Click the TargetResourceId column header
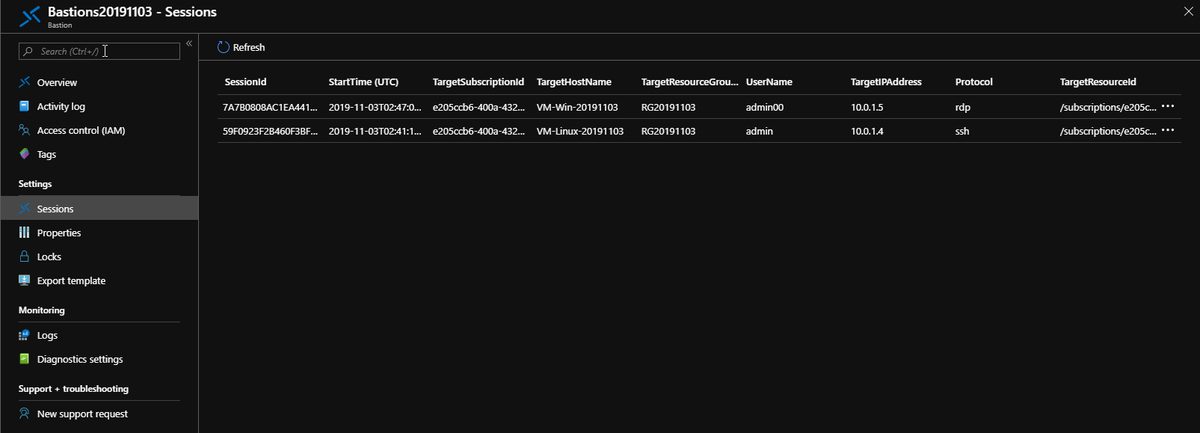 [1099, 81]
